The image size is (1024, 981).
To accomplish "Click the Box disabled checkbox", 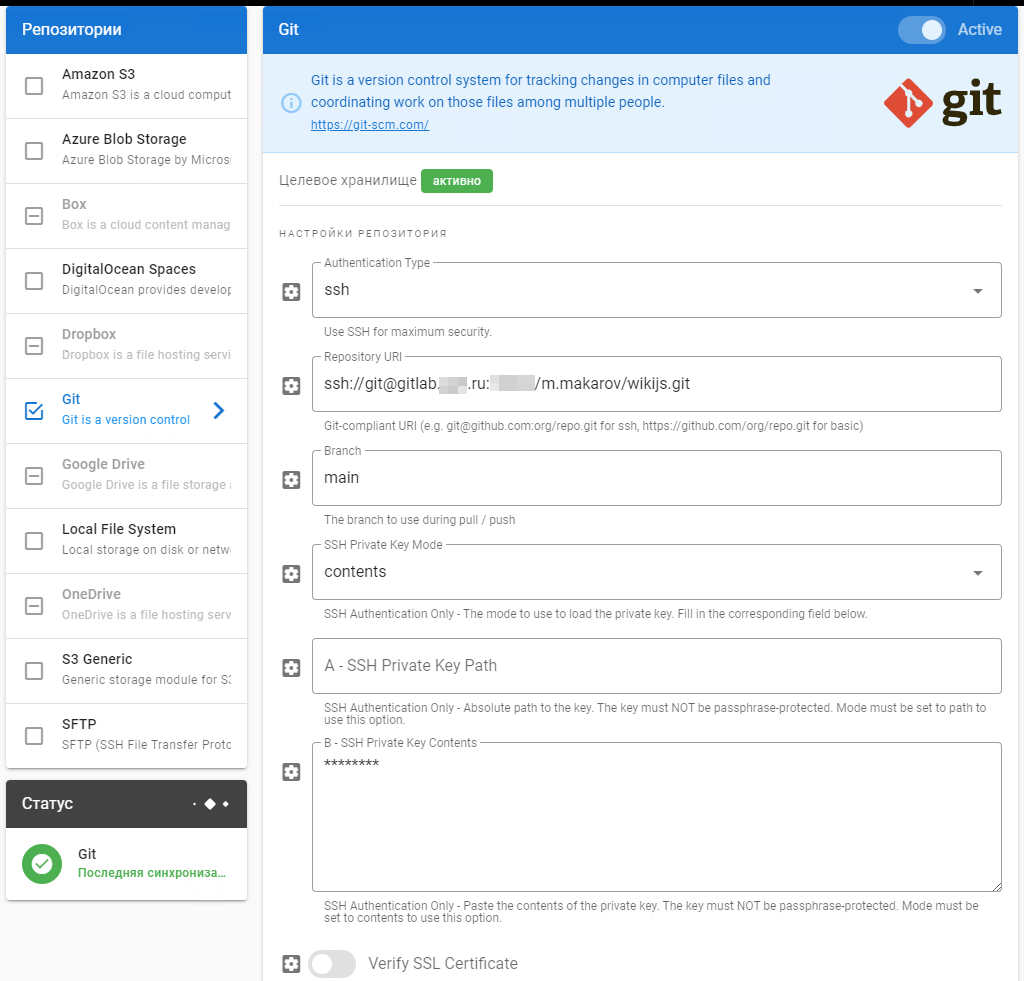I will pos(34,216).
